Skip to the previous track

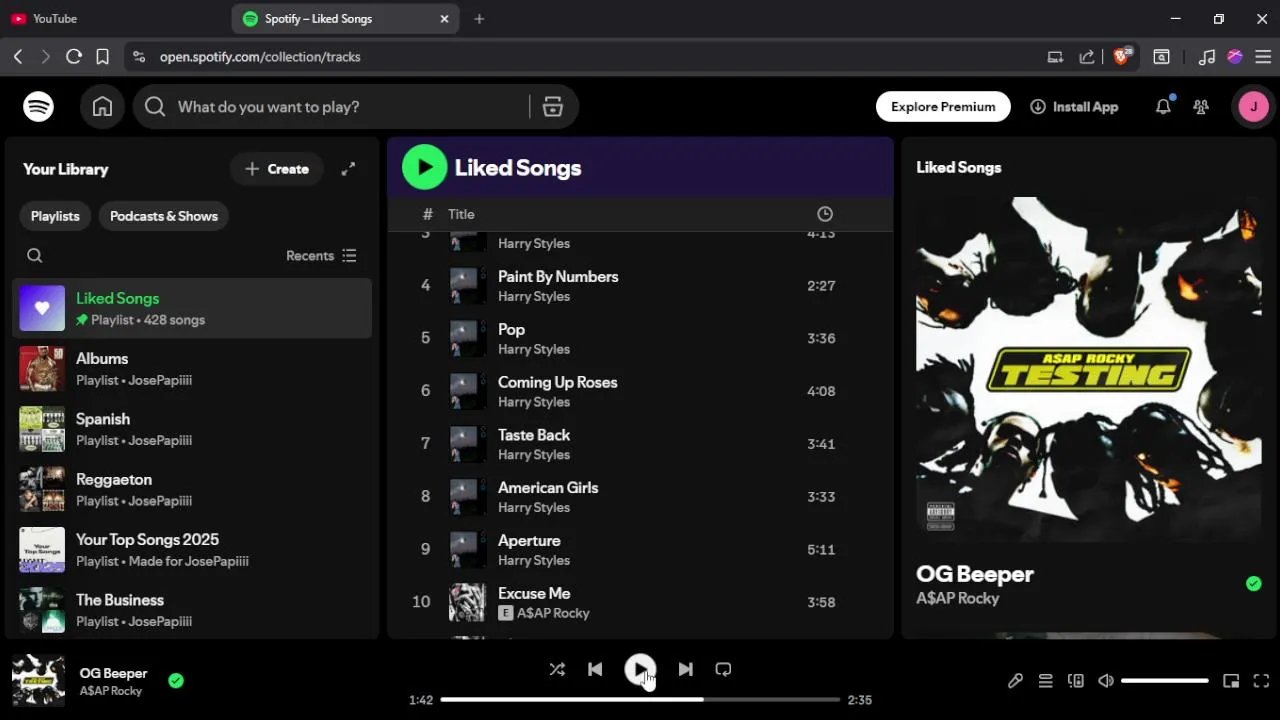(x=595, y=670)
